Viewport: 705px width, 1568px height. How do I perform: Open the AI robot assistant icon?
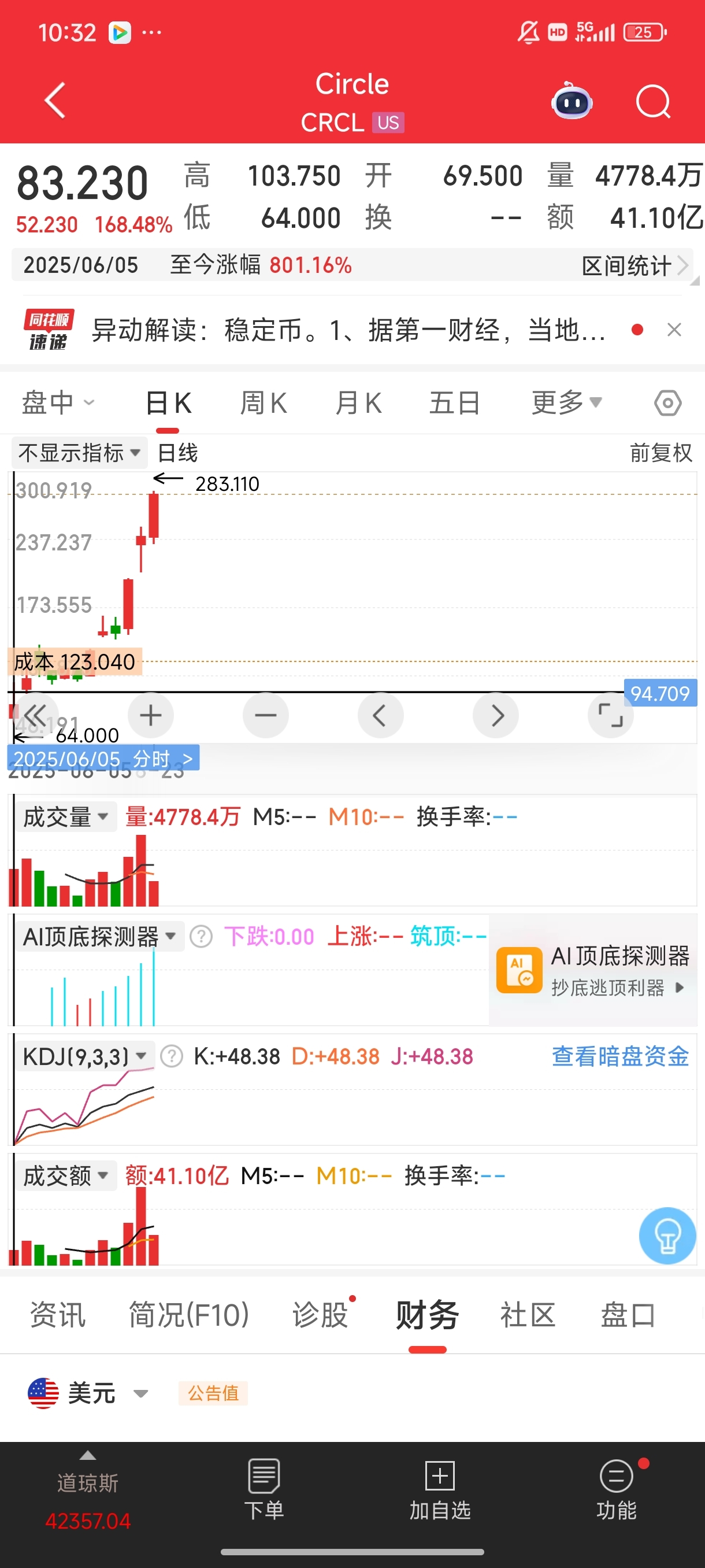tap(571, 101)
